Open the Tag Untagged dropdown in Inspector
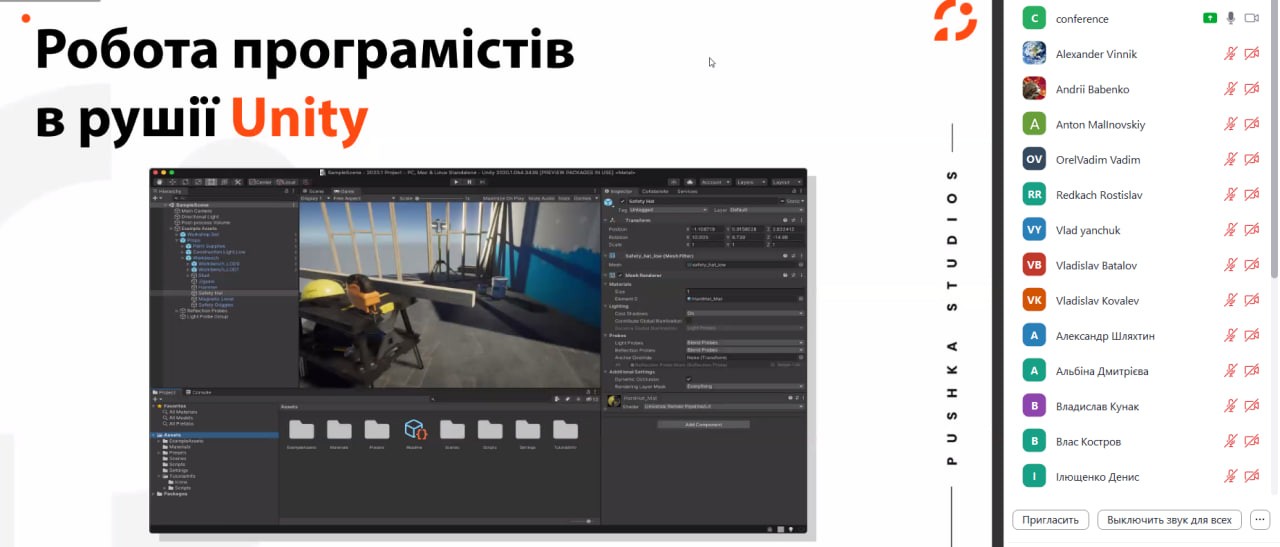 point(669,210)
